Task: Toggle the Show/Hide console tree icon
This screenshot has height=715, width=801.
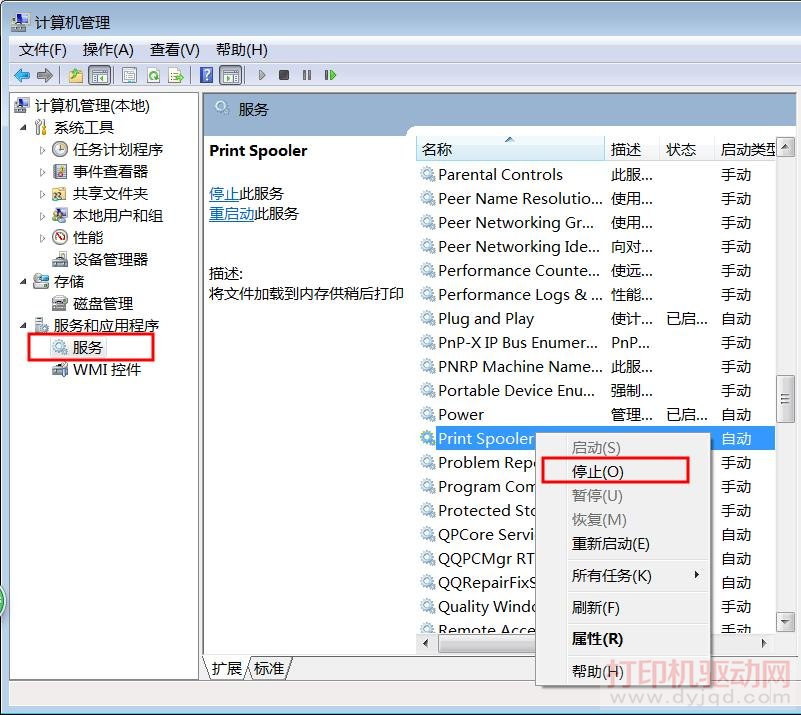Action: tap(100, 76)
